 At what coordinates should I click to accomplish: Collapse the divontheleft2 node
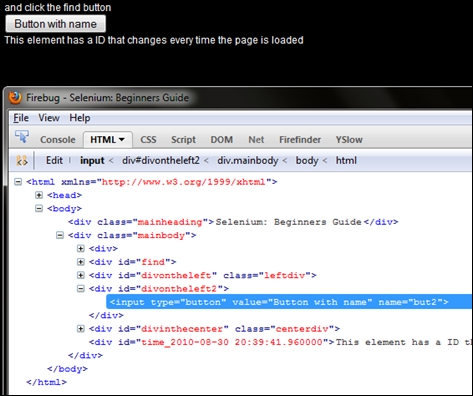pyautogui.click(x=81, y=289)
